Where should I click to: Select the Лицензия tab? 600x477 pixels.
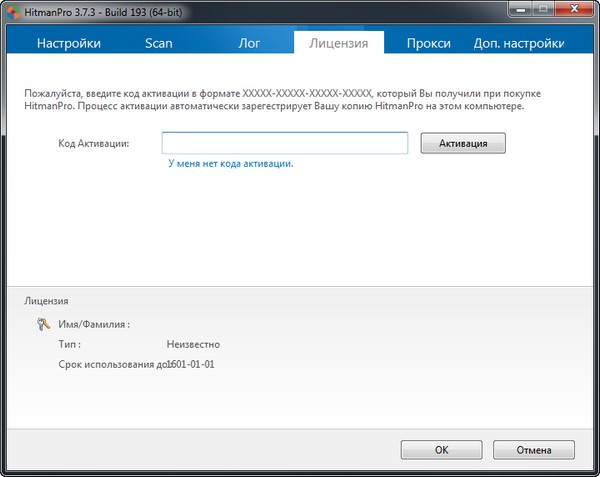pyautogui.click(x=339, y=43)
